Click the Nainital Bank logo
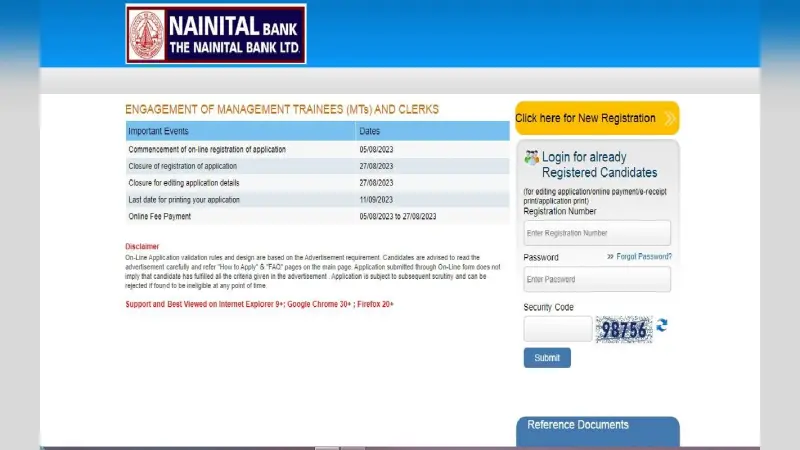 [216, 34]
